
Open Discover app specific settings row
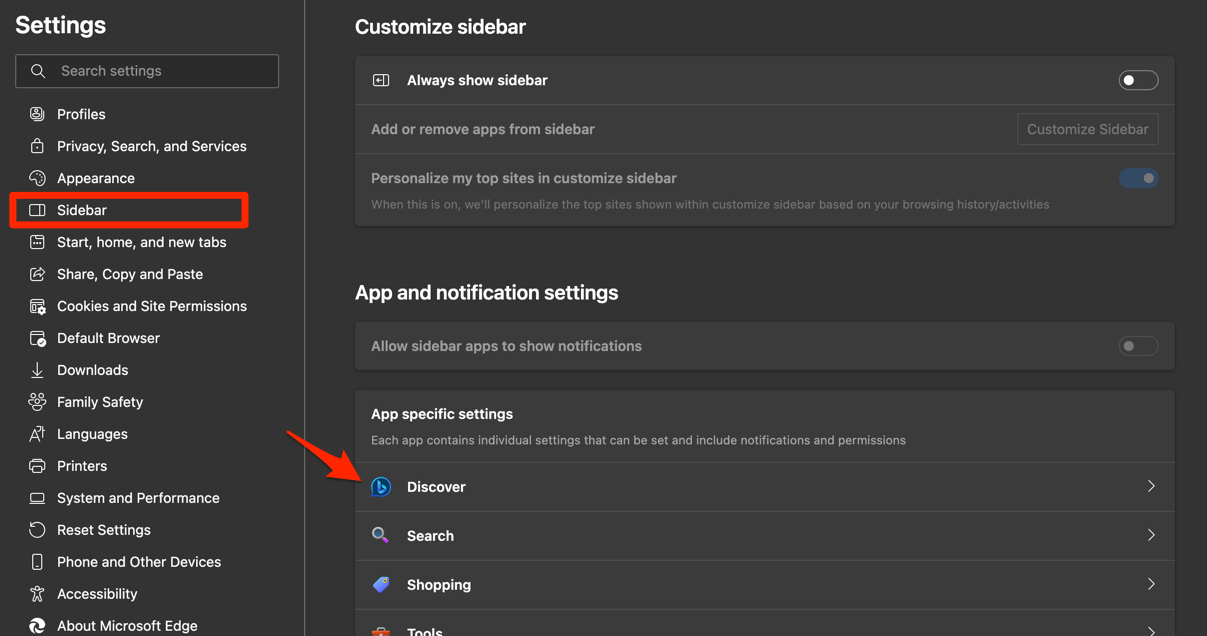pos(765,487)
